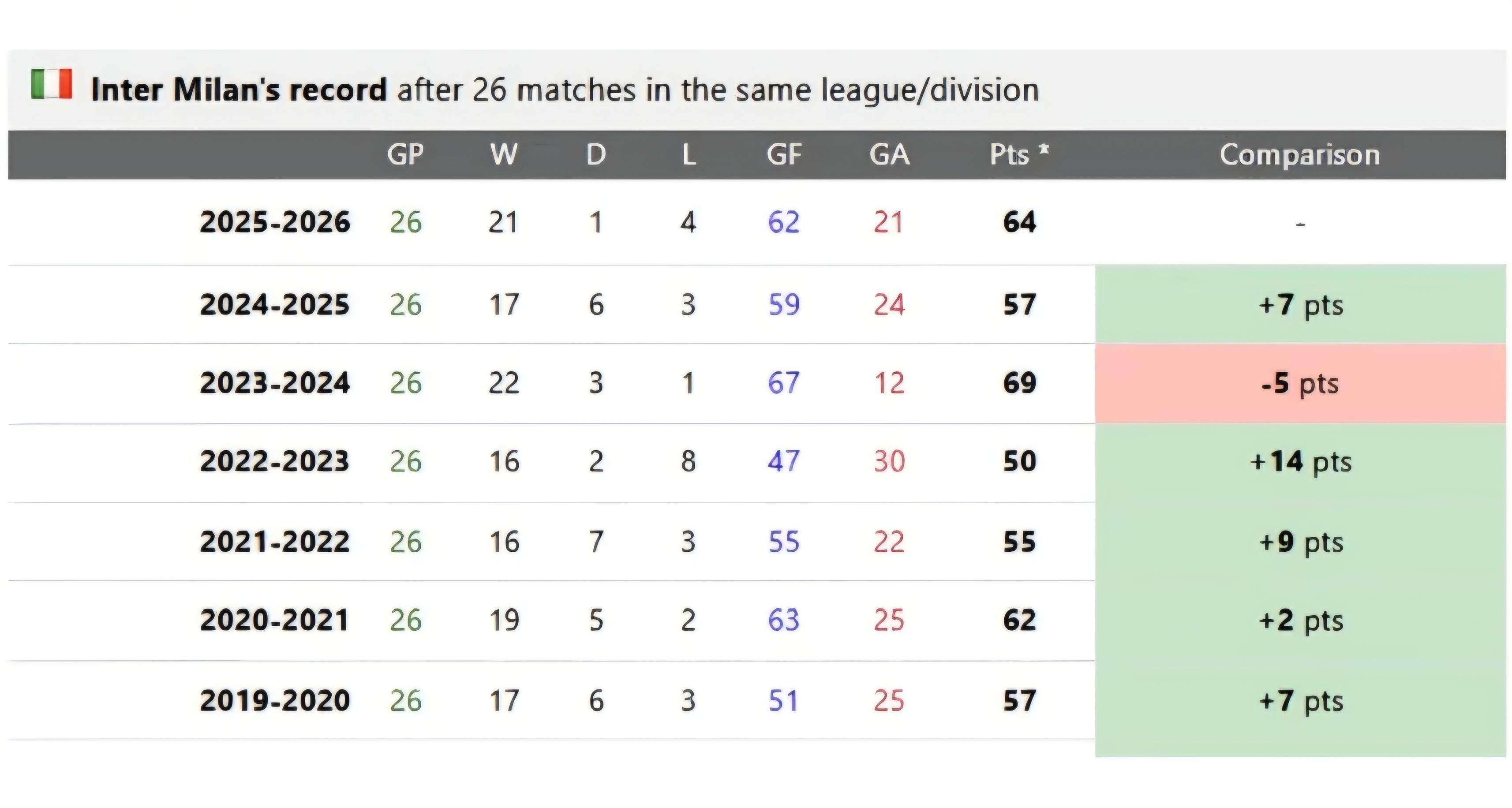1512x808 pixels.
Task: Click the Comparison column header
Action: pos(1299,155)
